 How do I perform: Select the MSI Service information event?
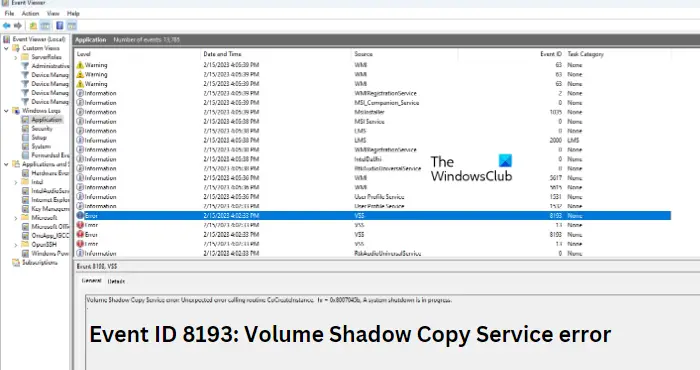coord(373,121)
